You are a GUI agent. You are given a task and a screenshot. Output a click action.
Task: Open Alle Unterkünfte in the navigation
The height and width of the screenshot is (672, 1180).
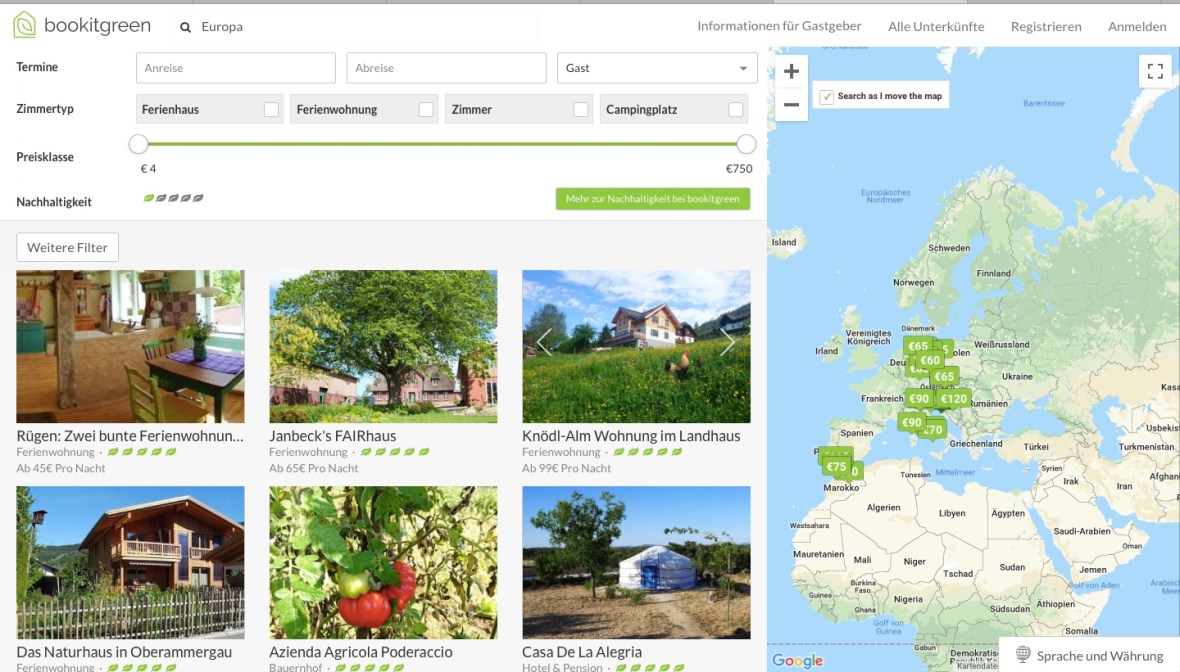[936, 27]
